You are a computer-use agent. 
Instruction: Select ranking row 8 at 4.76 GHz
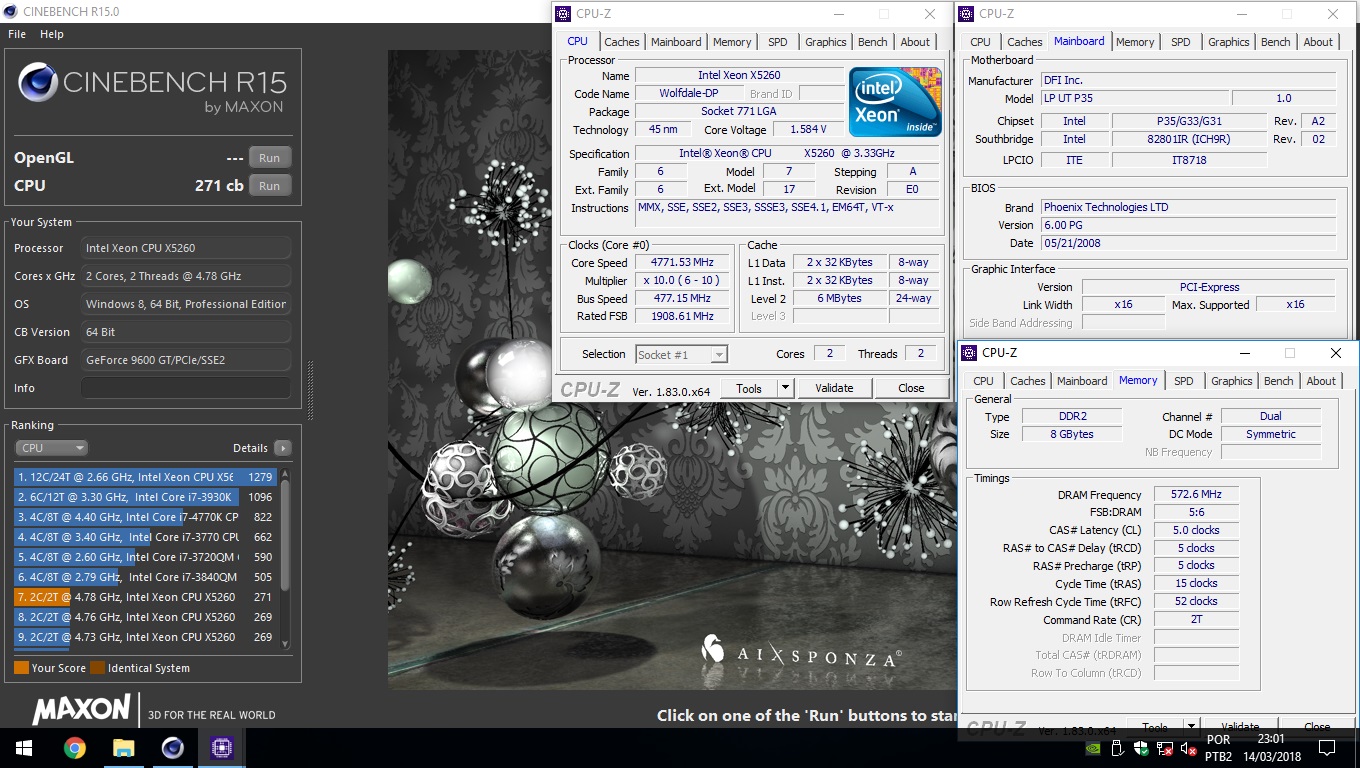pos(146,617)
